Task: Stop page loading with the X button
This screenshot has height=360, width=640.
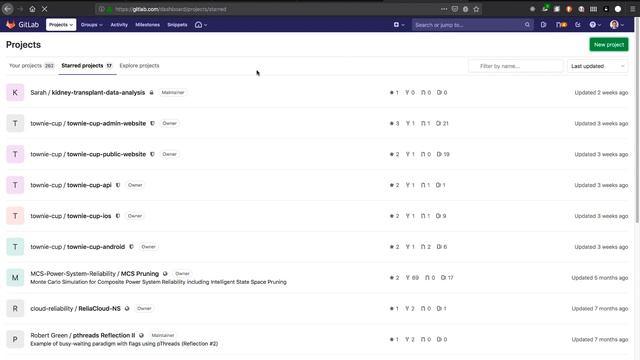Action: tap(44, 9)
